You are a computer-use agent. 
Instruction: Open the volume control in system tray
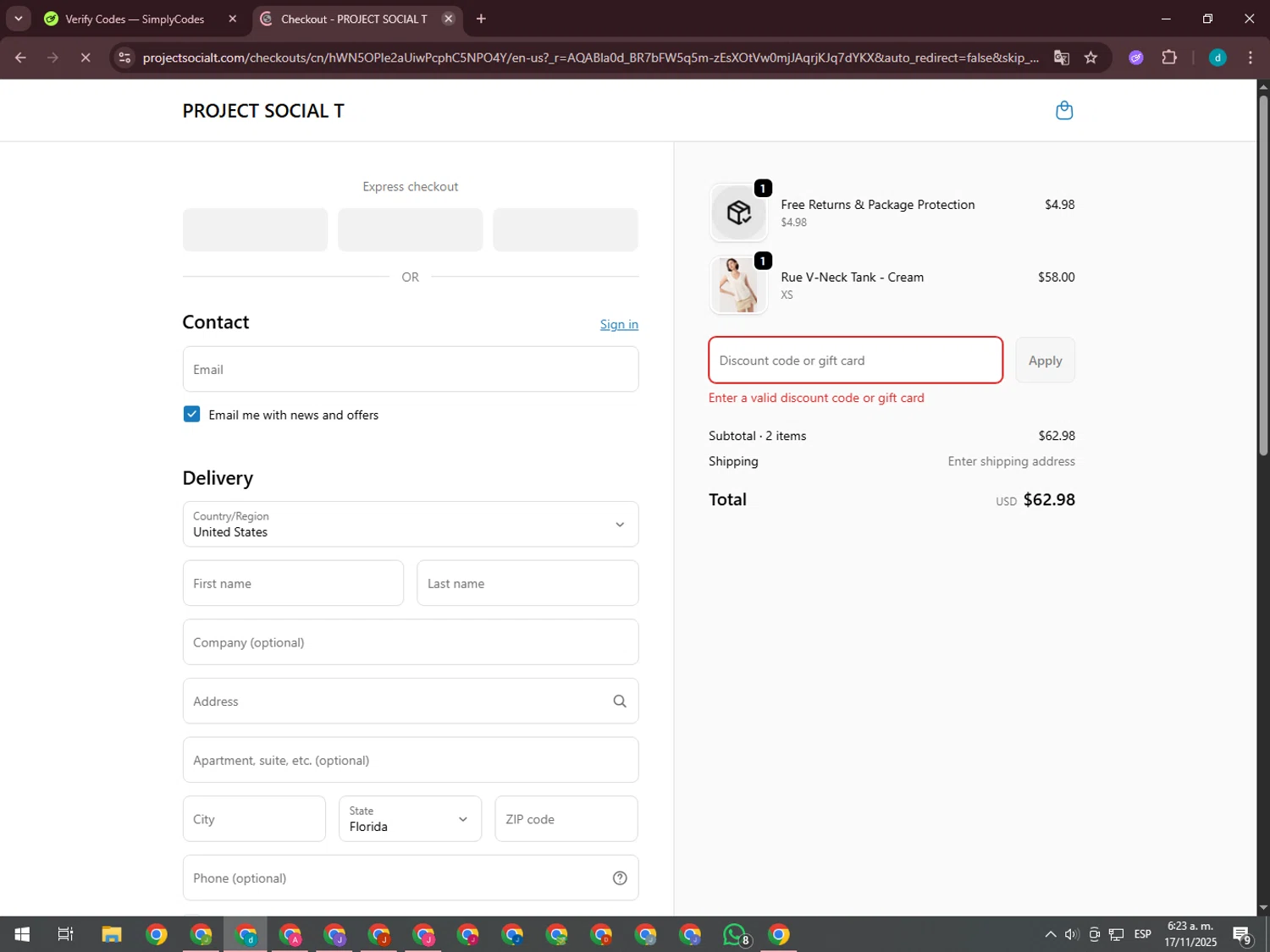pyautogui.click(x=1072, y=934)
